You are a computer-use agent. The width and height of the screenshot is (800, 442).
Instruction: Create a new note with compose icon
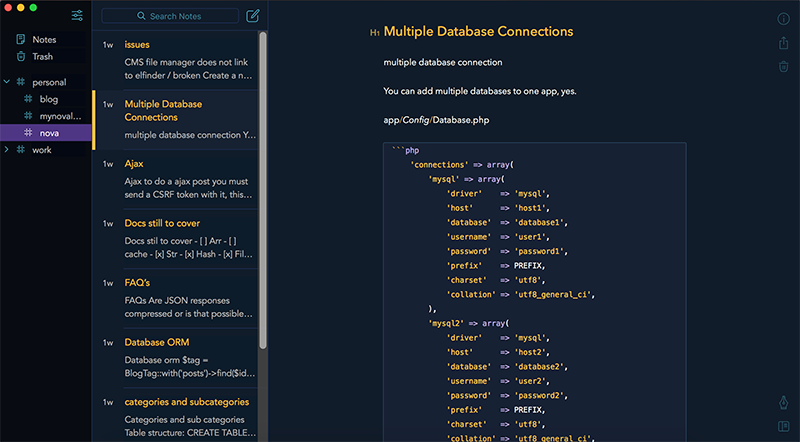253,16
